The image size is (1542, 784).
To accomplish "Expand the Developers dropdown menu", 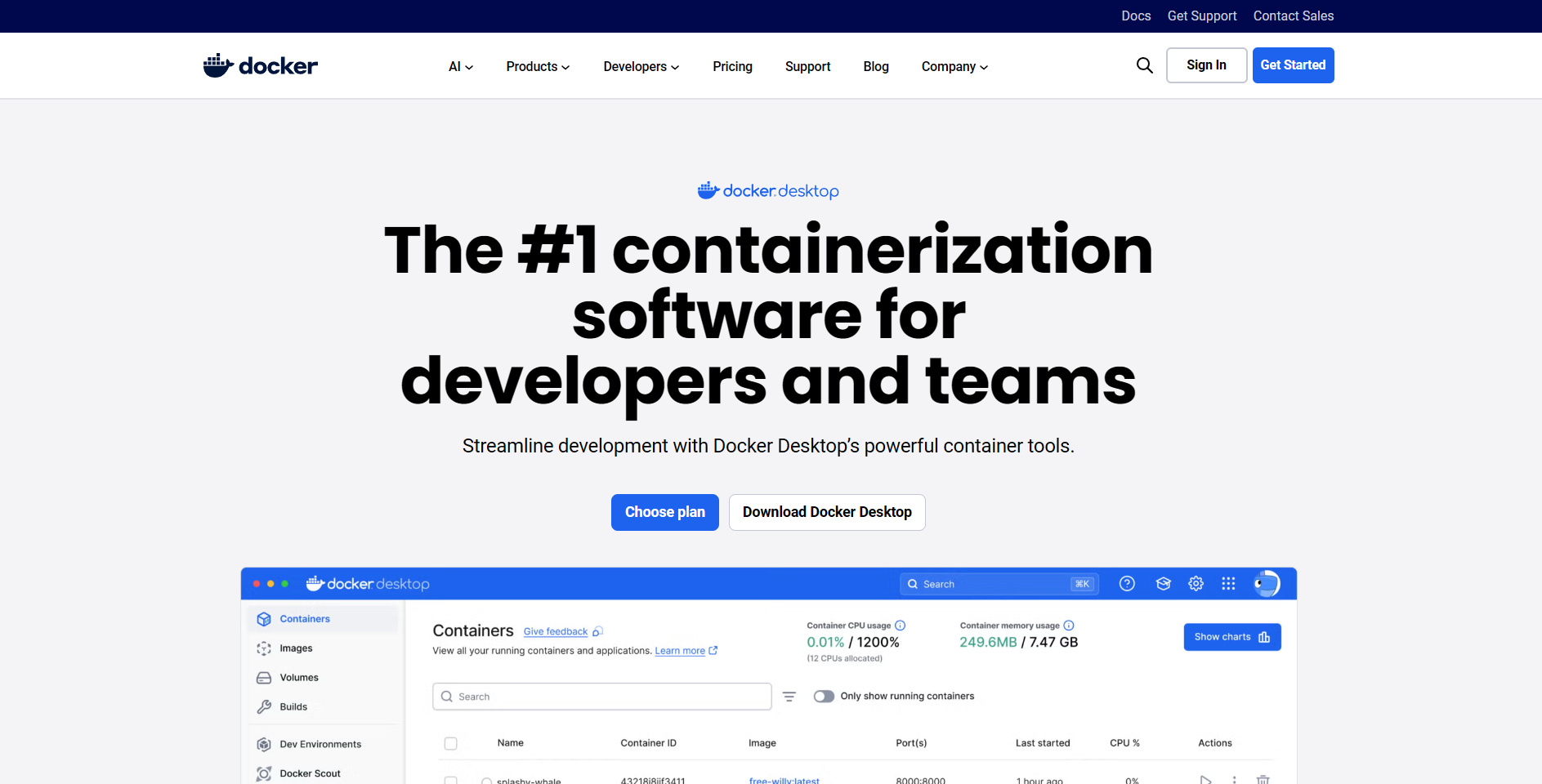I will tap(641, 67).
